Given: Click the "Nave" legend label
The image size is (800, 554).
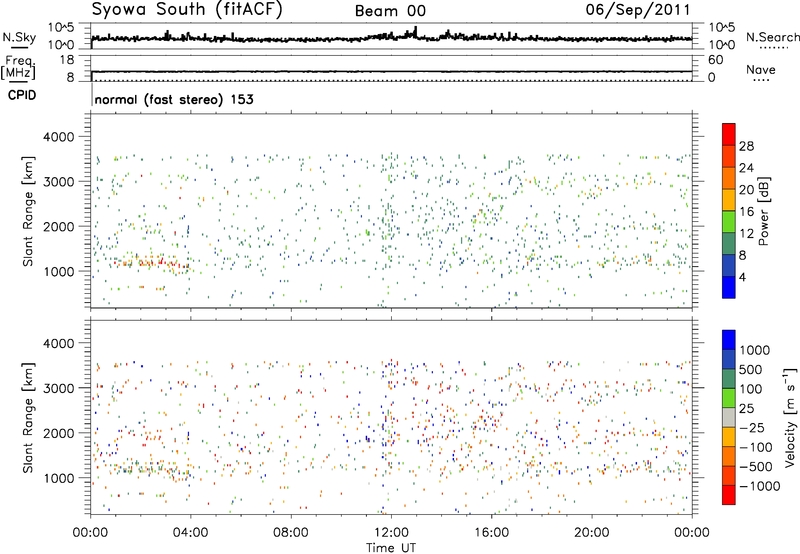Looking at the screenshot, I should (761, 69).
